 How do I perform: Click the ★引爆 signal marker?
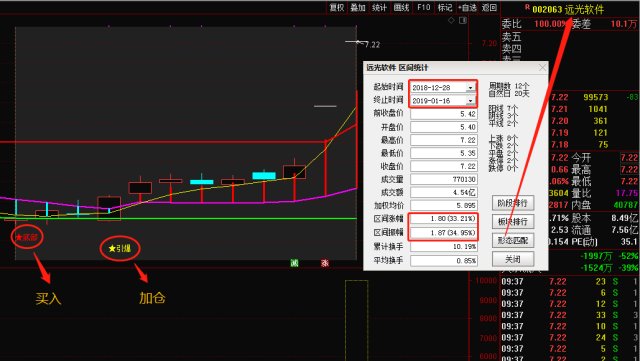(x=120, y=248)
